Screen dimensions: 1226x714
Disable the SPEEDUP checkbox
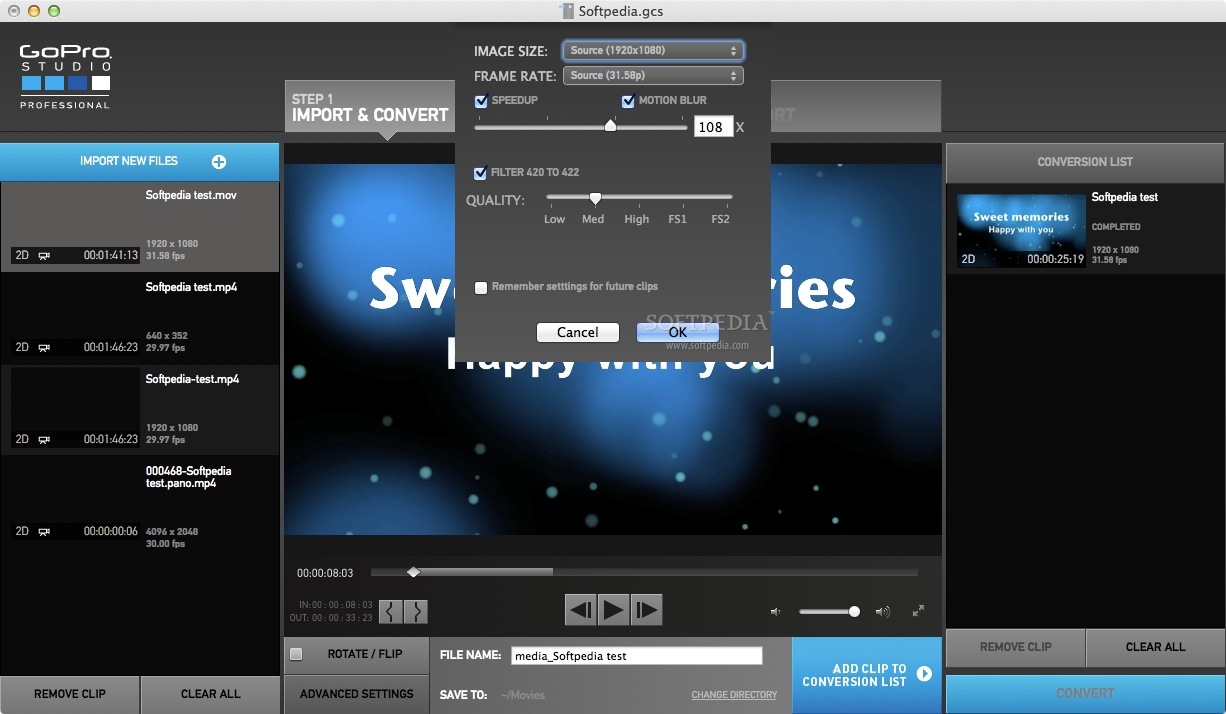tap(481, 100)
